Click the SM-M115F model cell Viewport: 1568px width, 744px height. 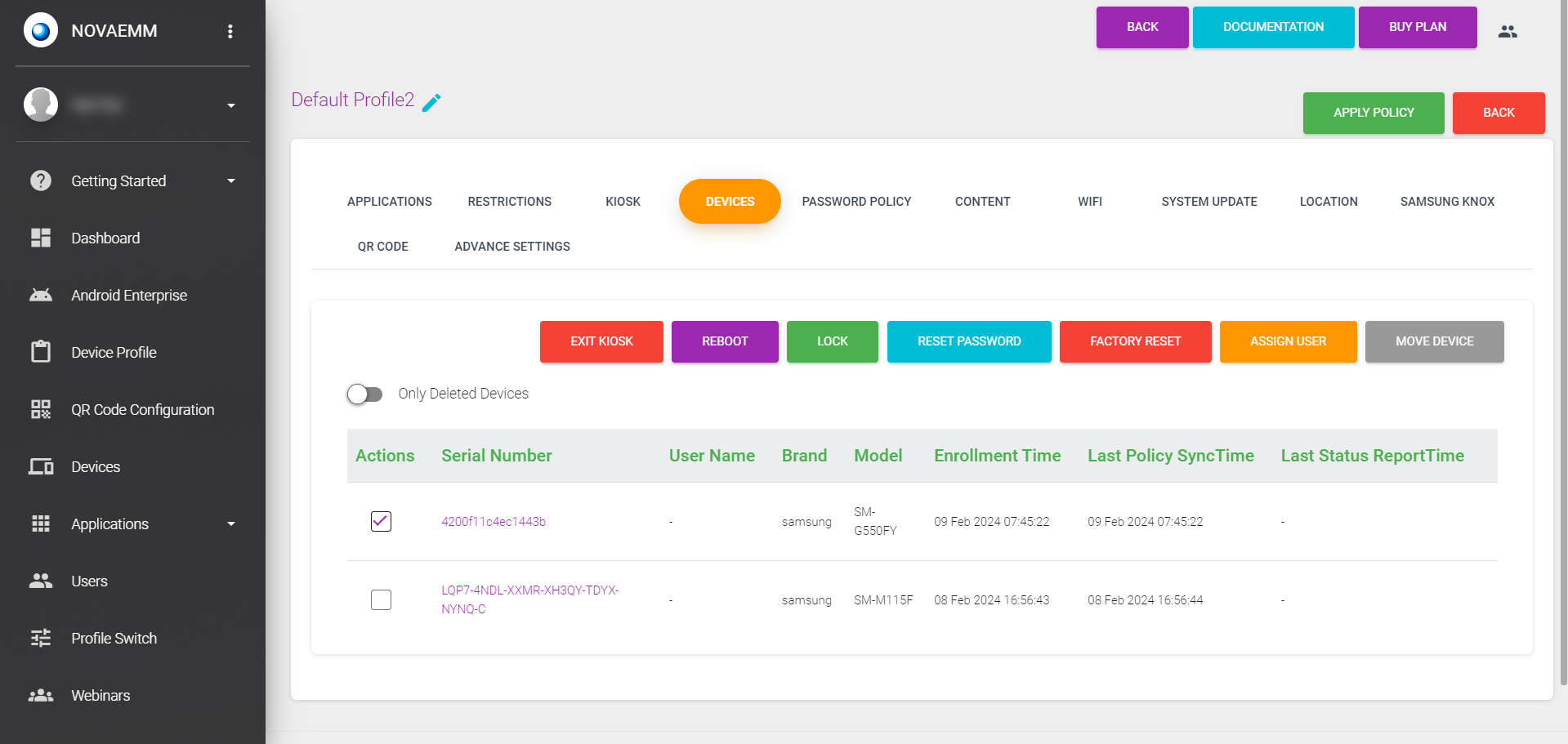883,600
